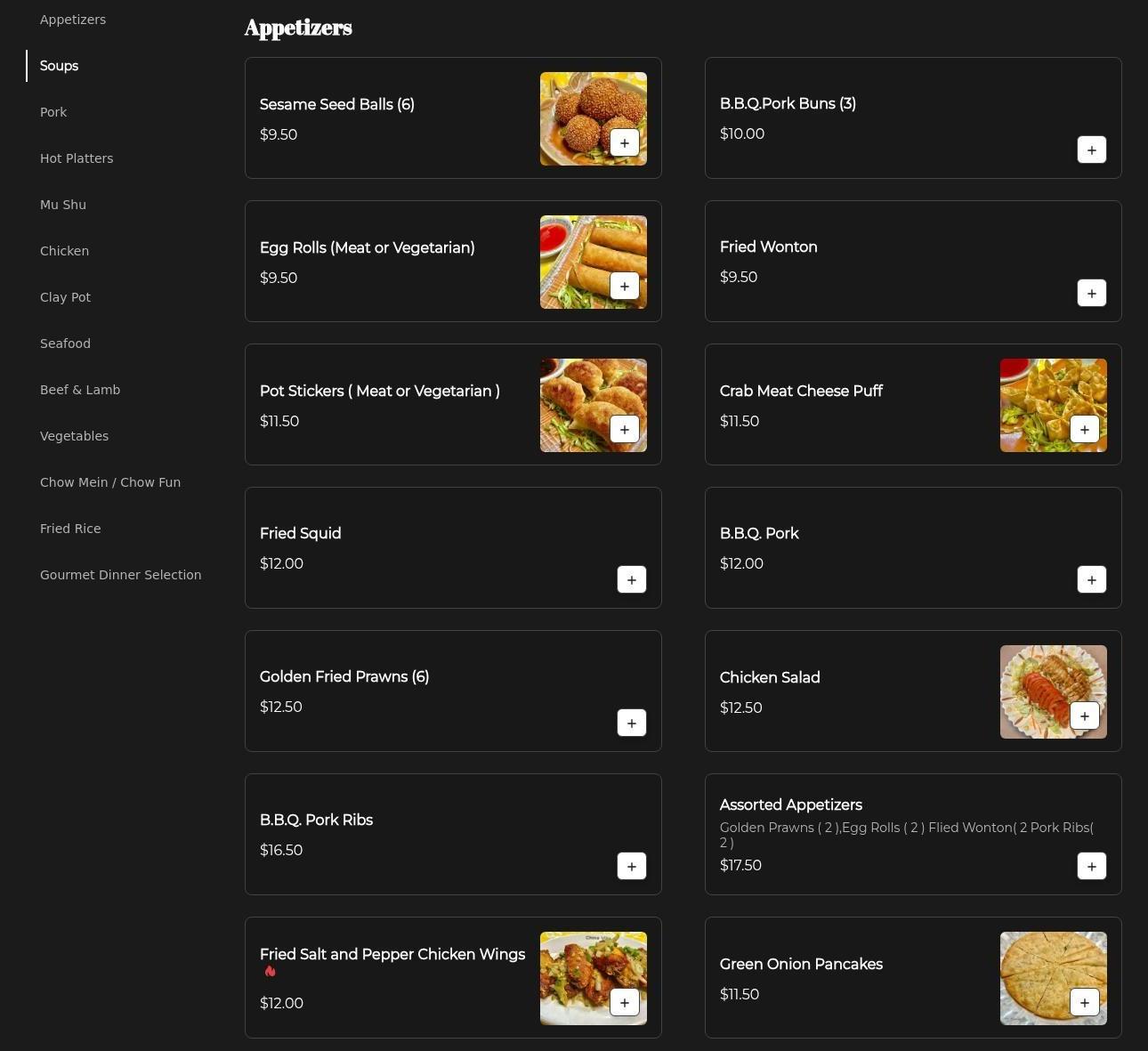Add Fried Squid to order
The image size is (1148, 1051).
pyautogui.click(x=631, y=580)
